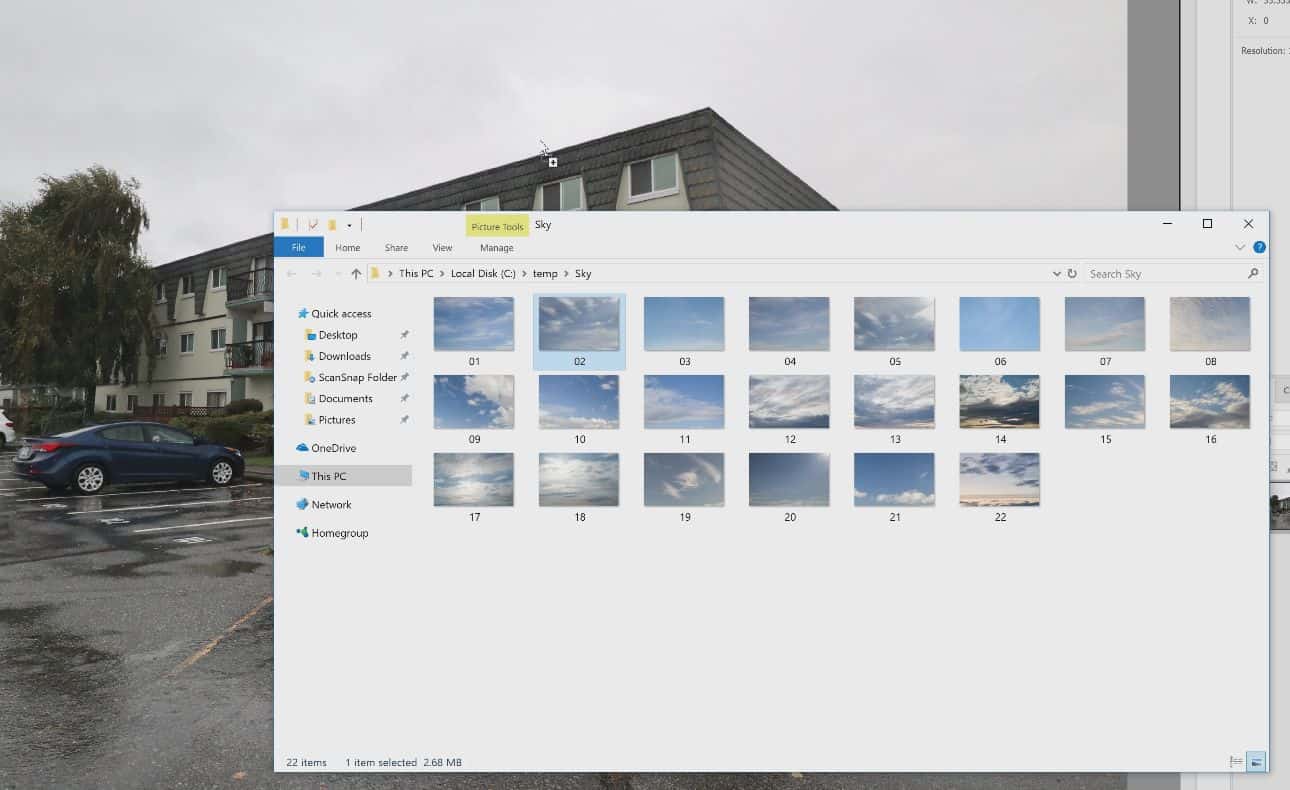Viewport: 1290px width, 790px height.
Task: Open the Share ribbon tab
Action: click(396, 247)
